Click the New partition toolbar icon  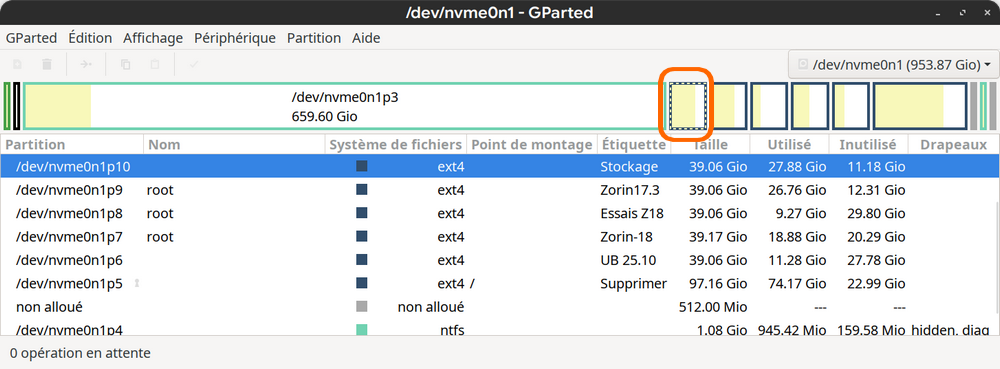point(18,64)
